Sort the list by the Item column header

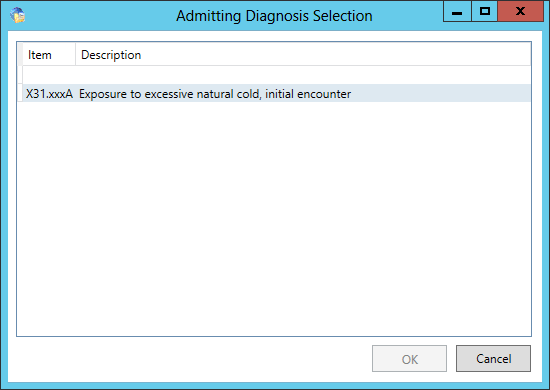(x=49, y=55)
